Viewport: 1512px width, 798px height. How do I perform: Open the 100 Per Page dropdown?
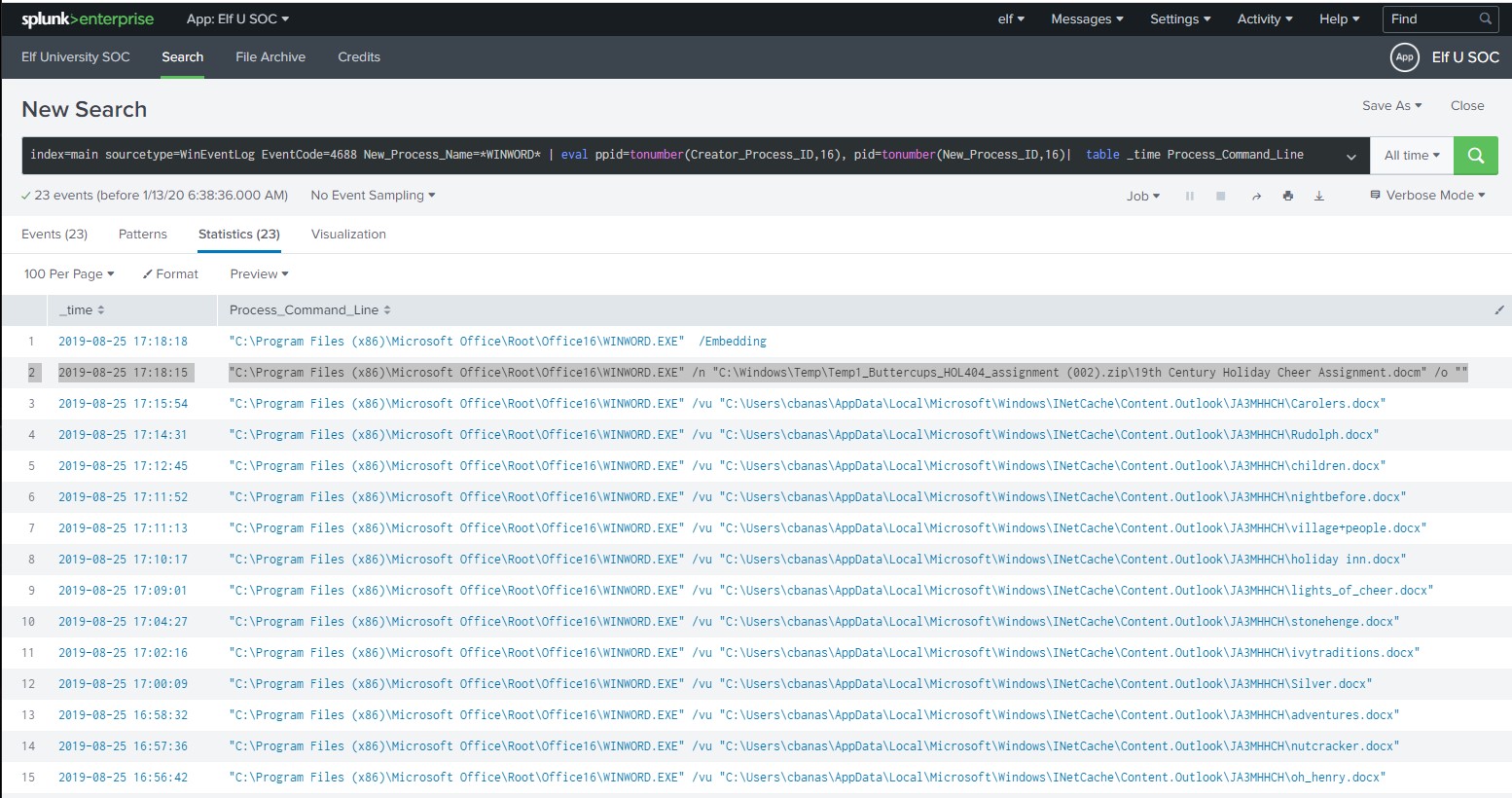(69, 274)
